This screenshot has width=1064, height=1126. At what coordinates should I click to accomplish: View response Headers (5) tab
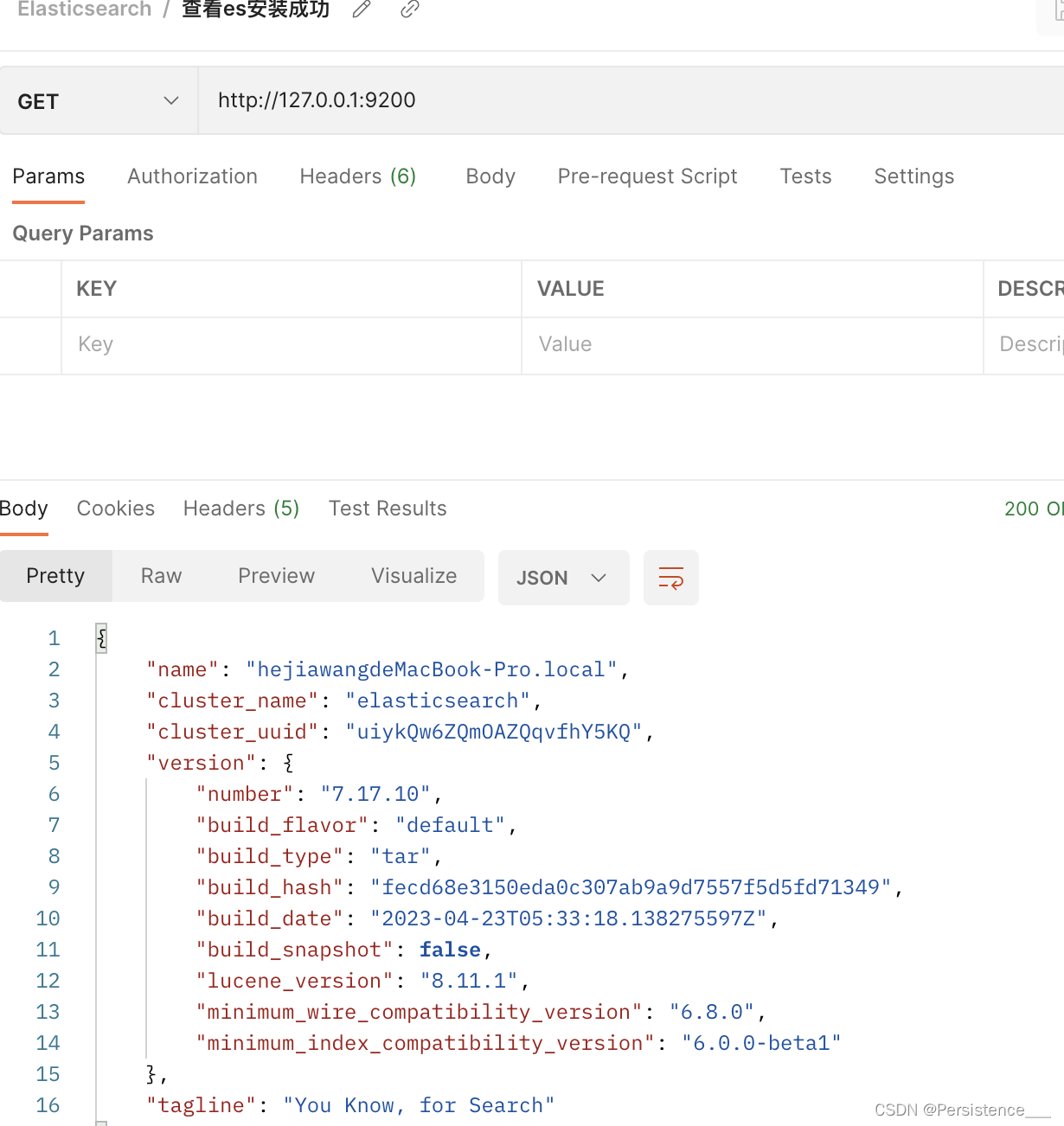pos(241,509)
